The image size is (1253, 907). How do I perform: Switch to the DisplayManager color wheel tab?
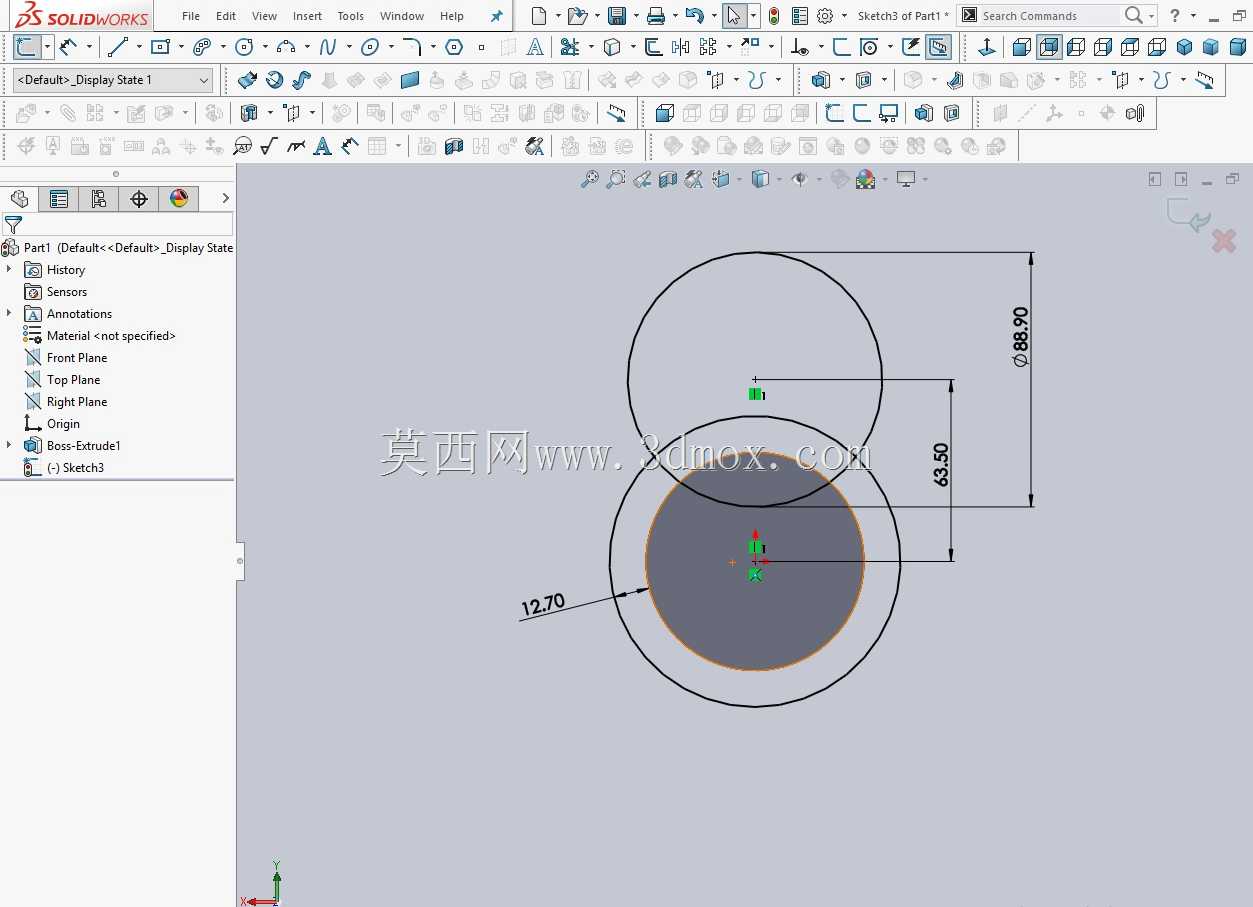click(179, 199)
